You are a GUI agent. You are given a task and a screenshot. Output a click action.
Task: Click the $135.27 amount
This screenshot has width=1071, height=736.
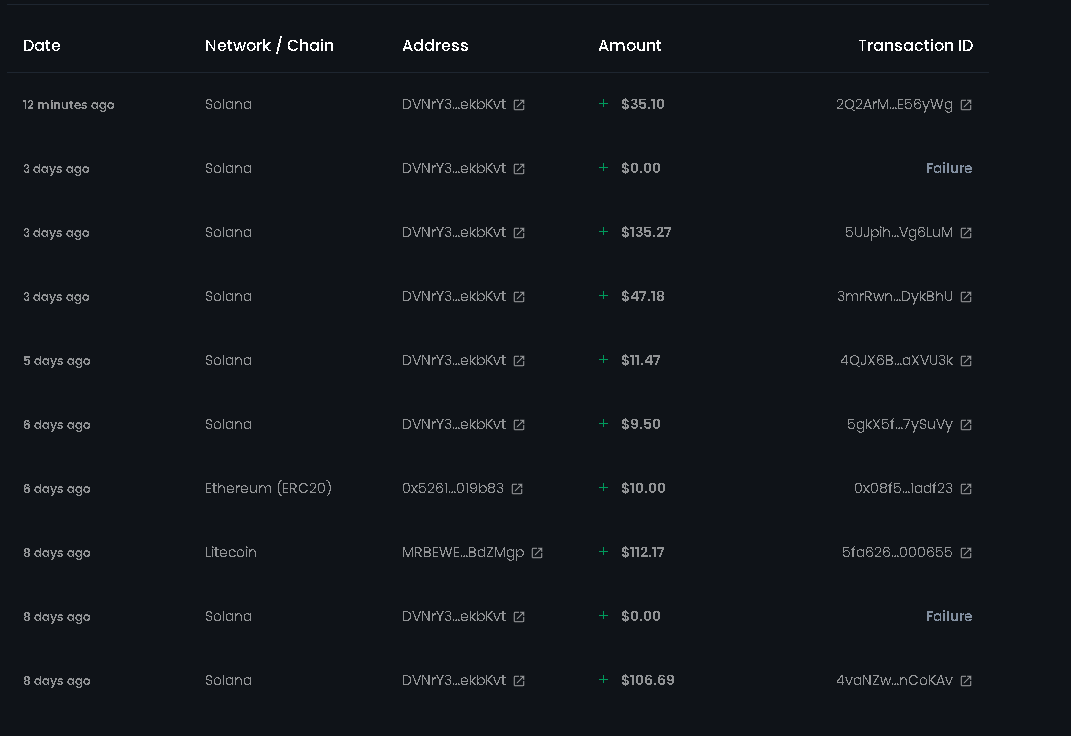tap(646, 232)
